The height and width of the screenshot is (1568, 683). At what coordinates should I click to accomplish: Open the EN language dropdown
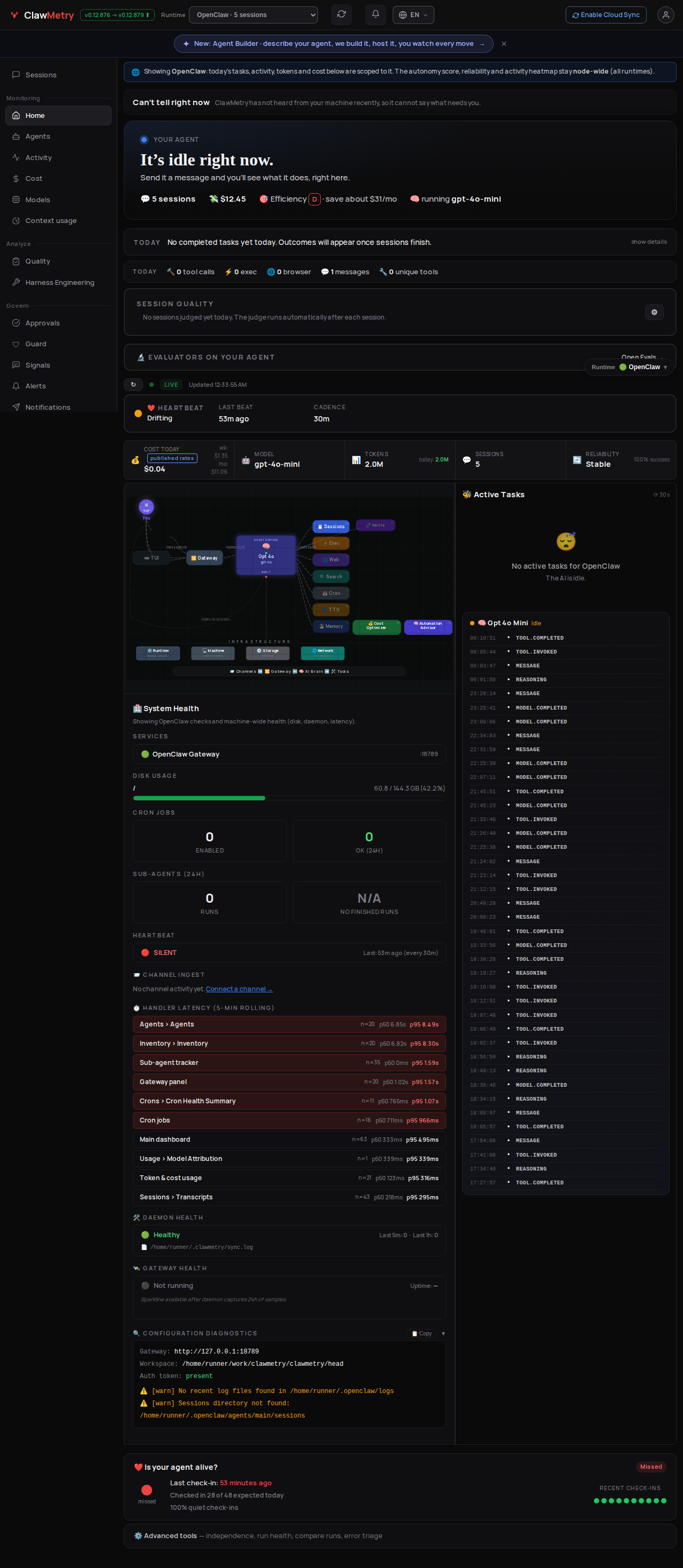point(414,14)
